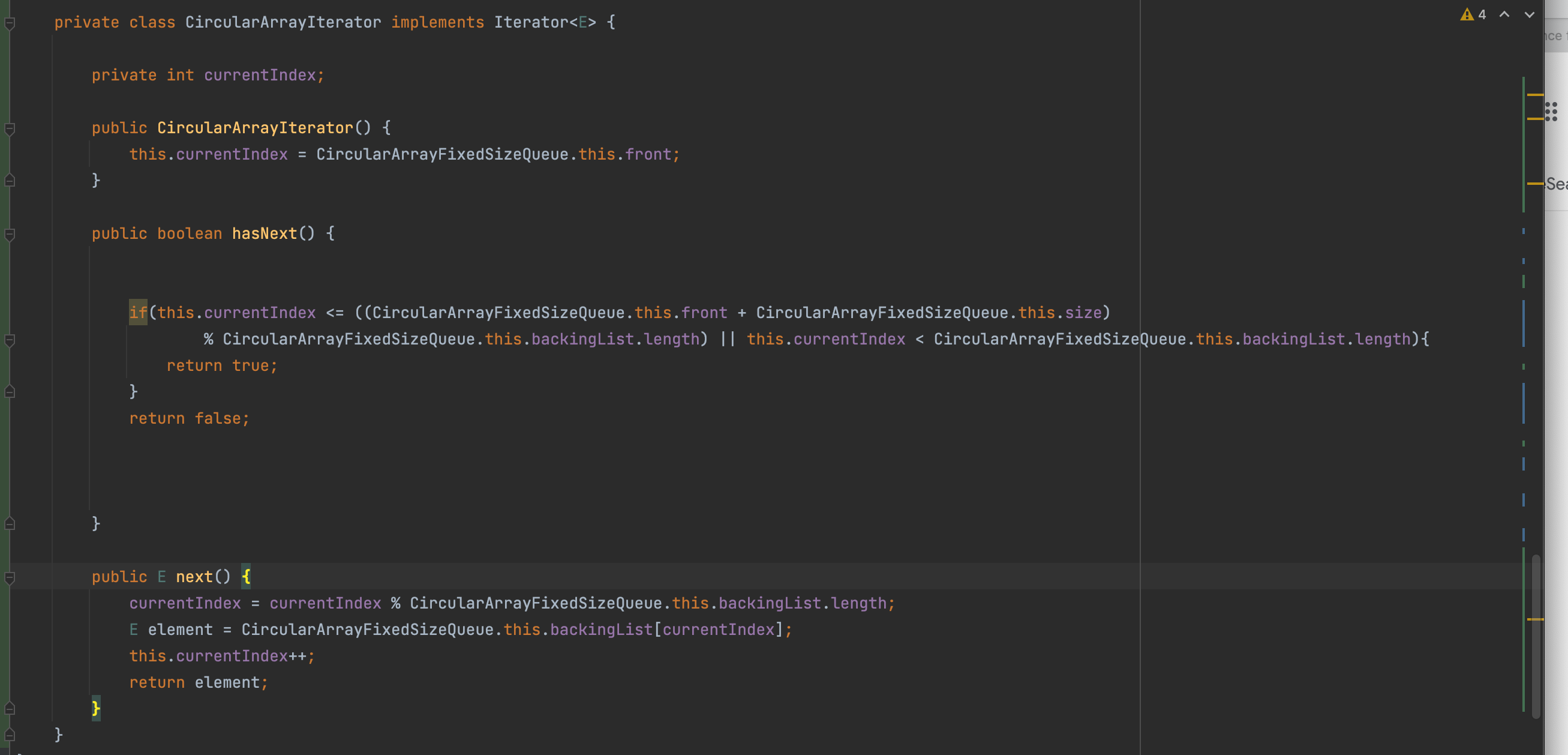Click the third yellow warning stripe near Sea
Viewport: 1568px width, 755px height.
[1535, 183]
